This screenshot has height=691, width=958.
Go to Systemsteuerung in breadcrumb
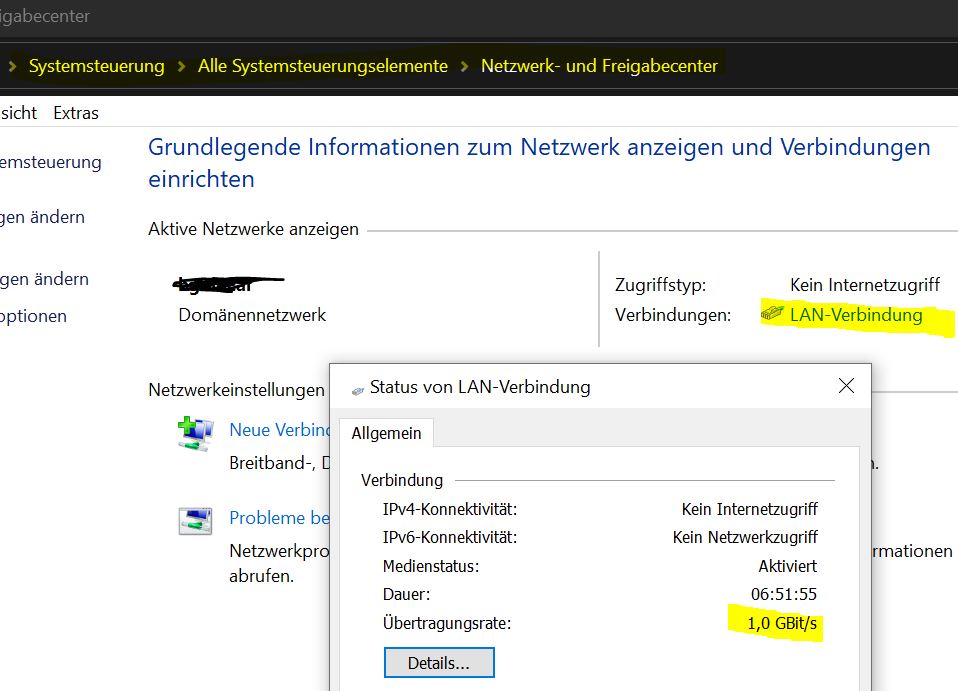pos(97,66)
